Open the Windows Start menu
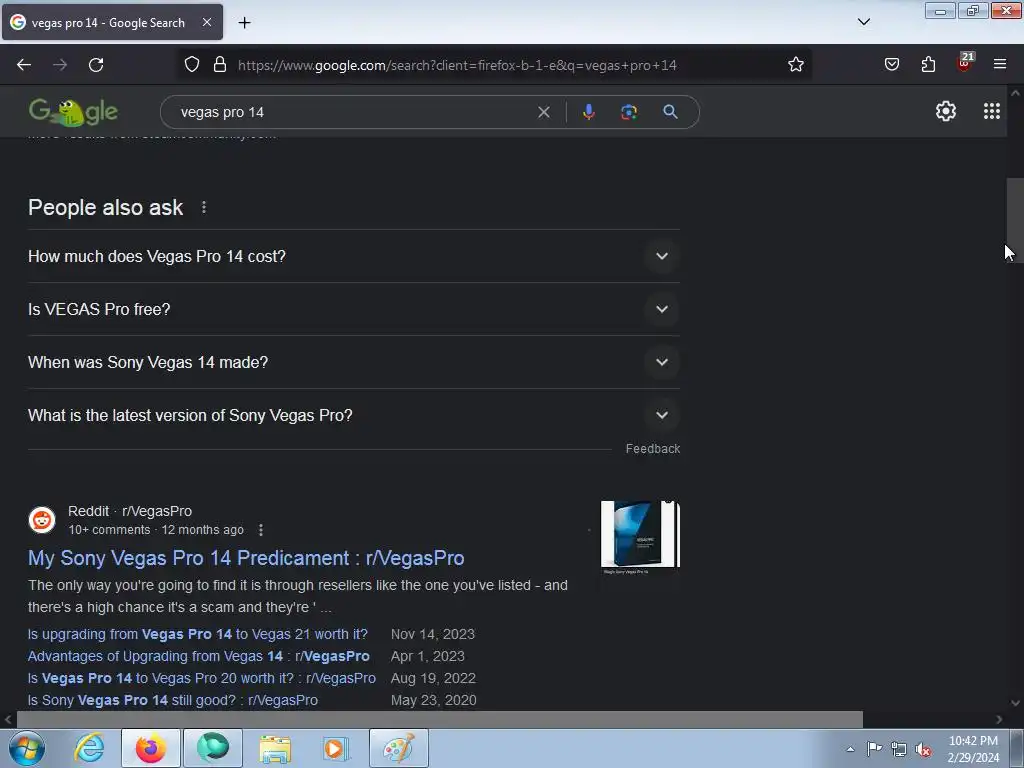The height and width of the screenshot is (768, 1024). 26,748
